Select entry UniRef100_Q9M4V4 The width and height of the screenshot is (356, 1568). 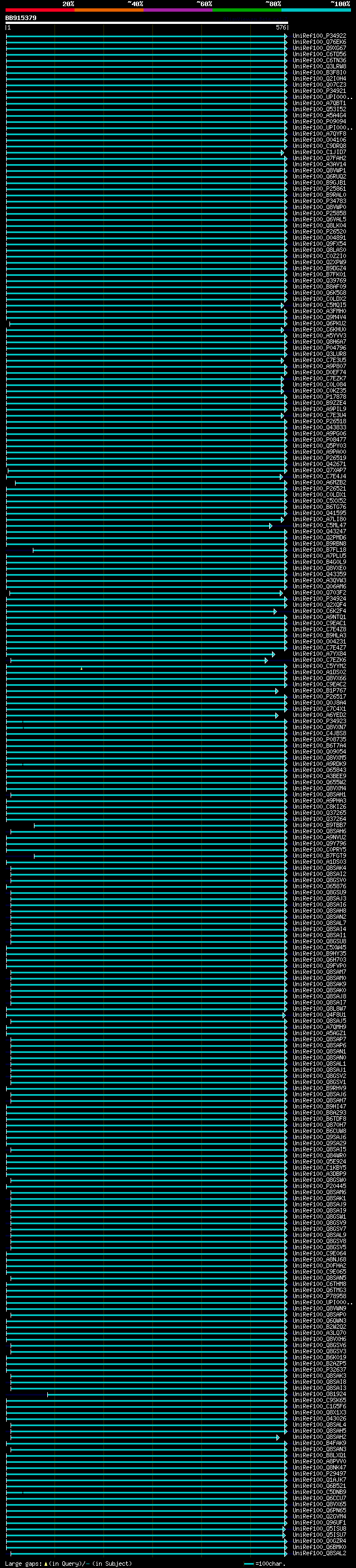click(319, 317)
